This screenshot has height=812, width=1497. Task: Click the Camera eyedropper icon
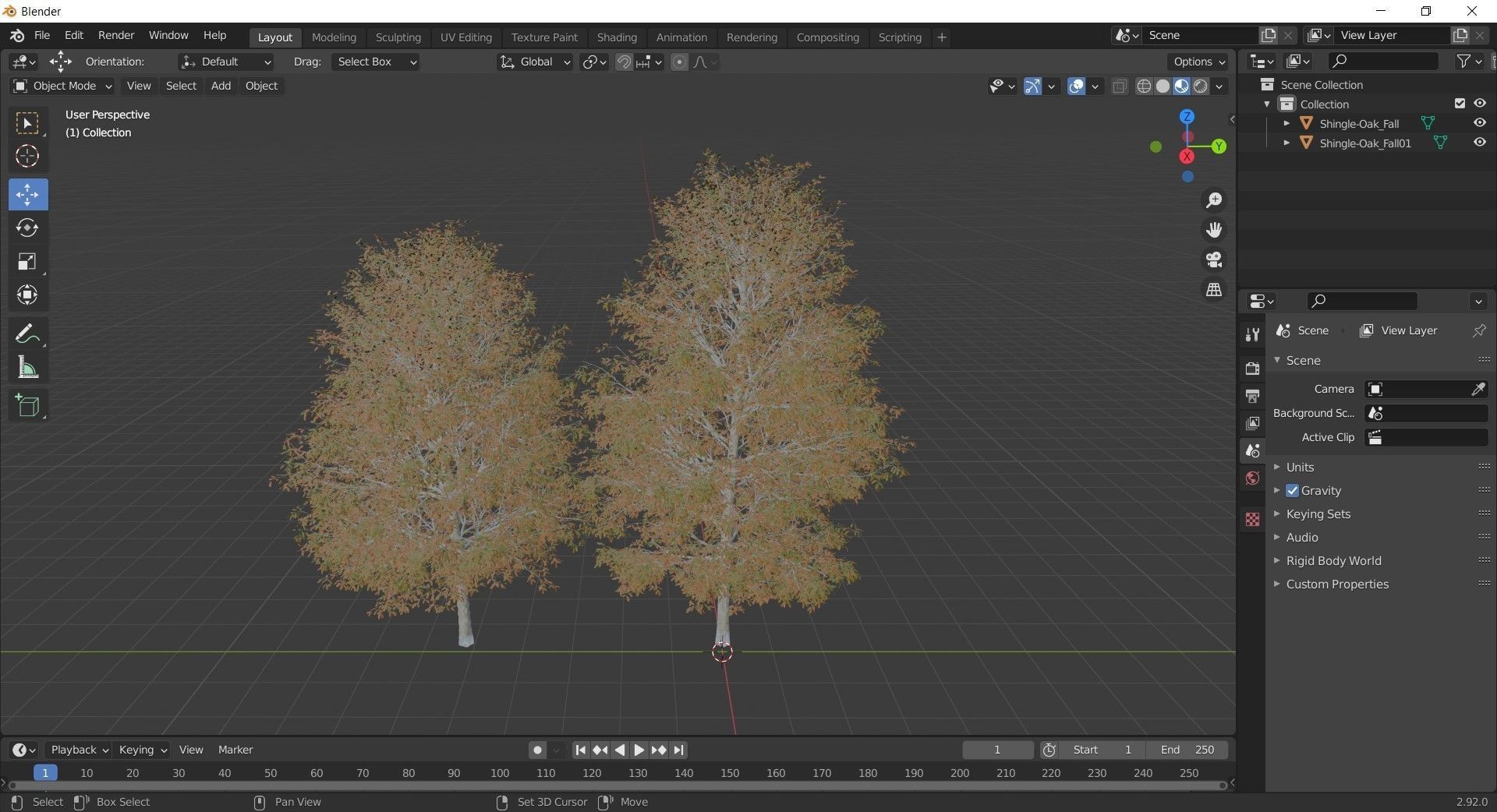(x=1478, y=389)
